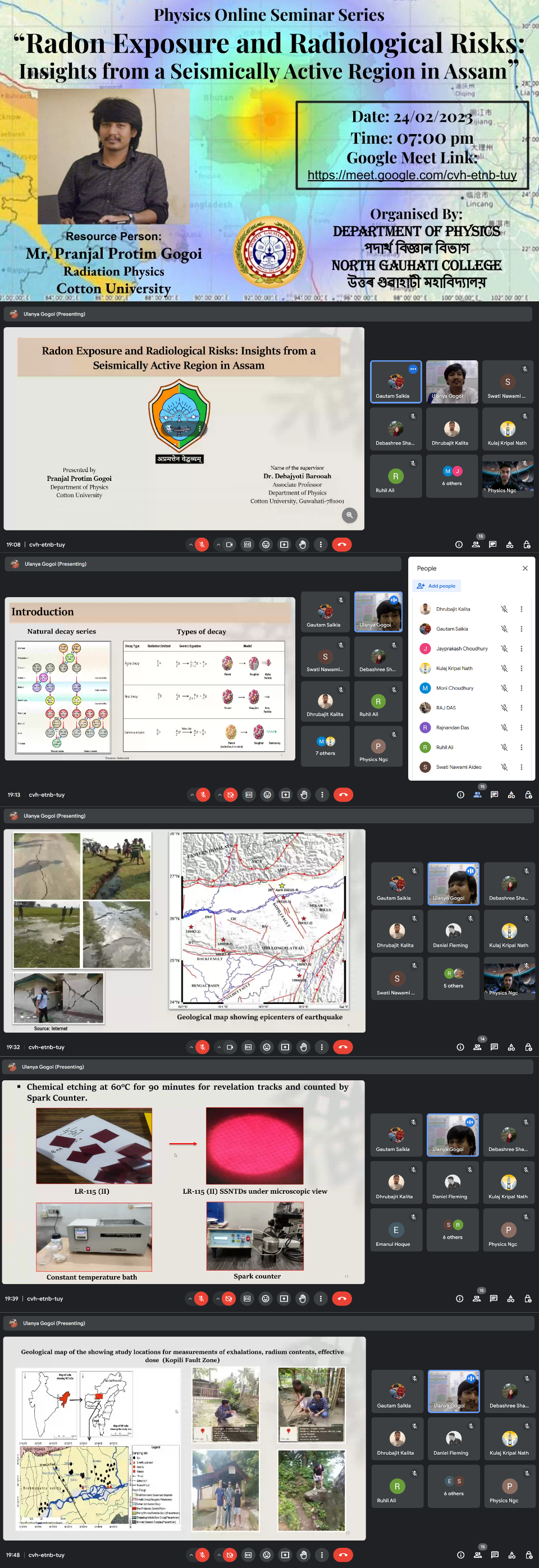
Task: Click Present now in the 19:32 toolbar
Action: pos(285,1047)
